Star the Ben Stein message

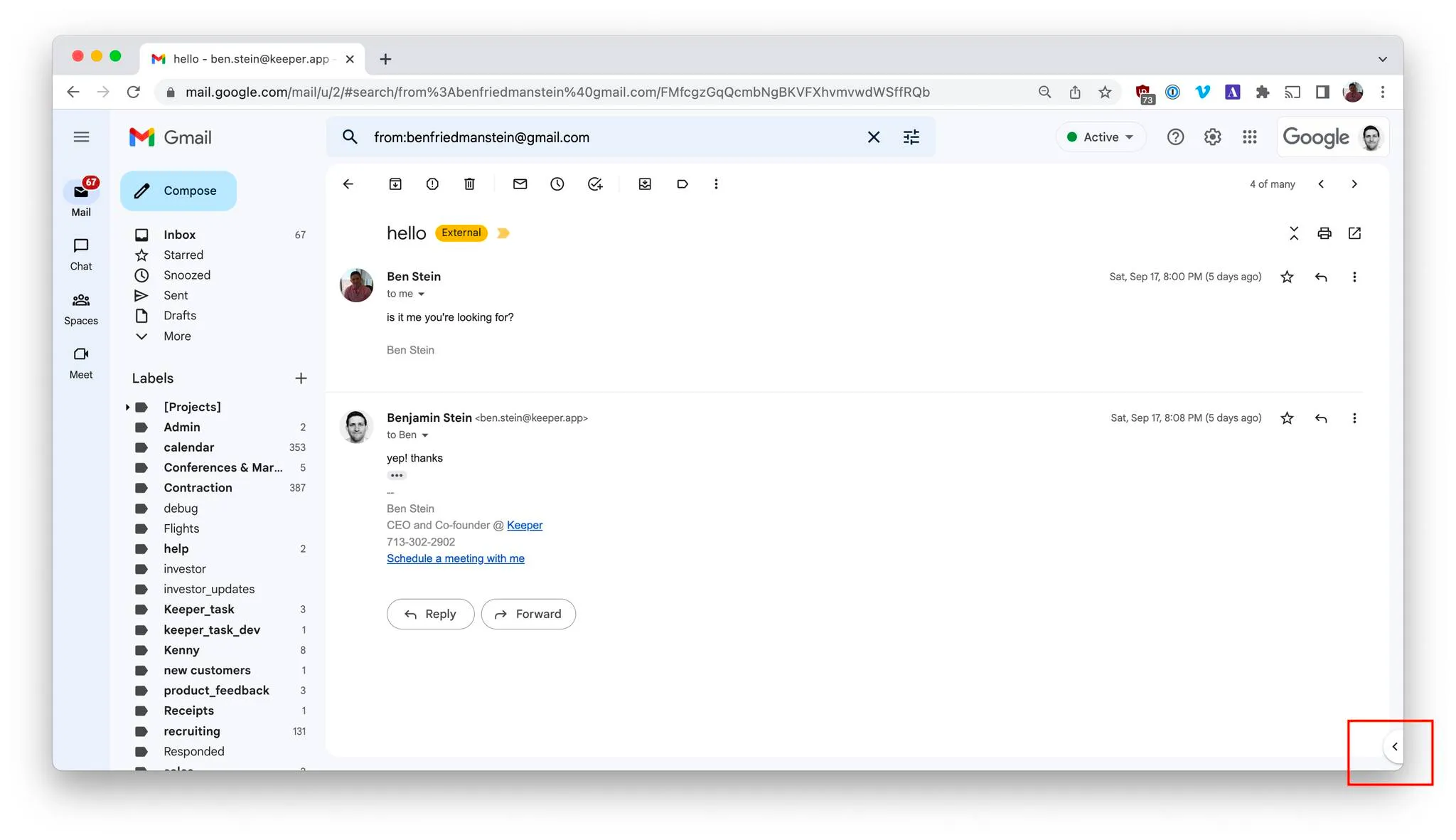[1287, 277]
